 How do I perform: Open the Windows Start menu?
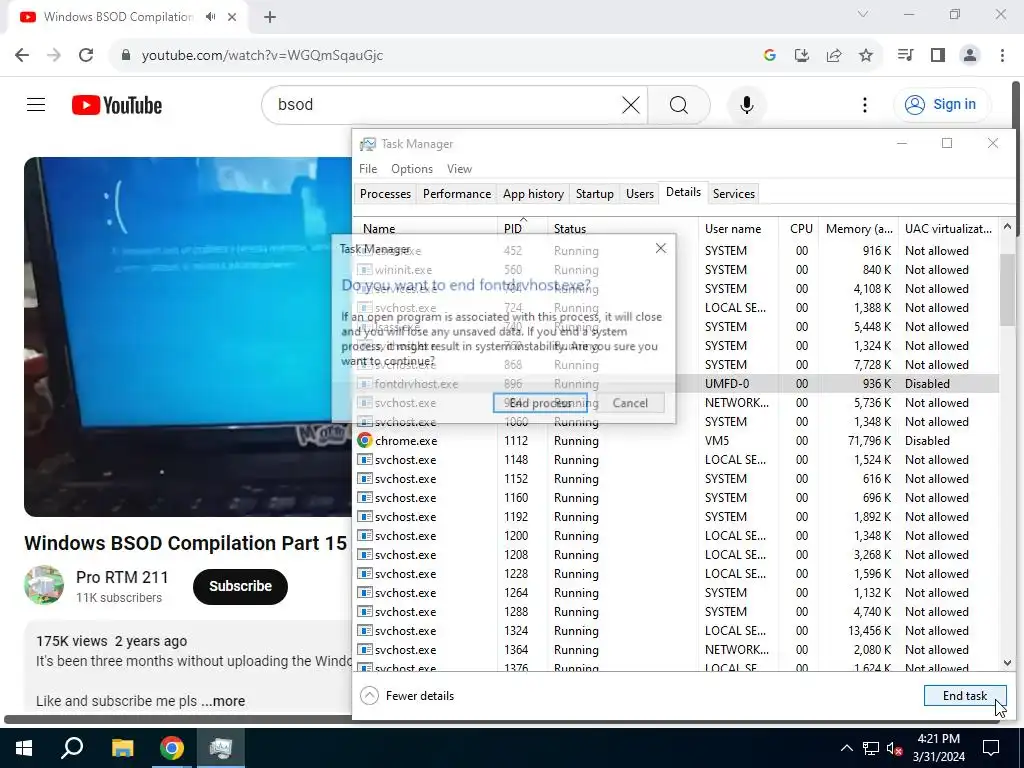(24, 748)
